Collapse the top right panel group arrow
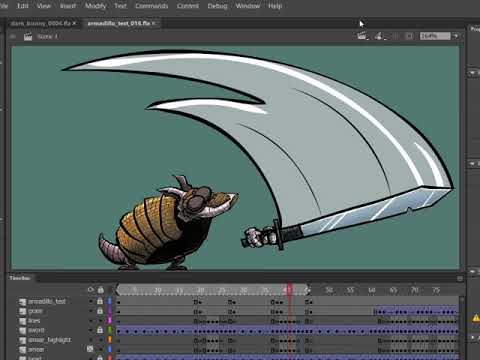Viewport: 480px width, 360px height. [x=473, y=72]
